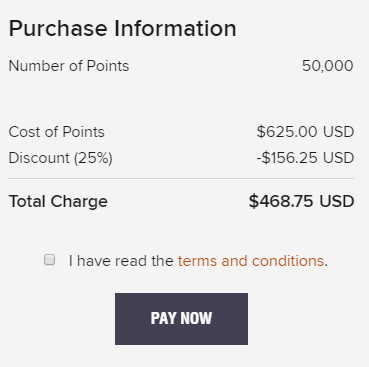Click the word "conditions" in the orange link
Viewport: 369px width, 367px height.
[288, 261]
